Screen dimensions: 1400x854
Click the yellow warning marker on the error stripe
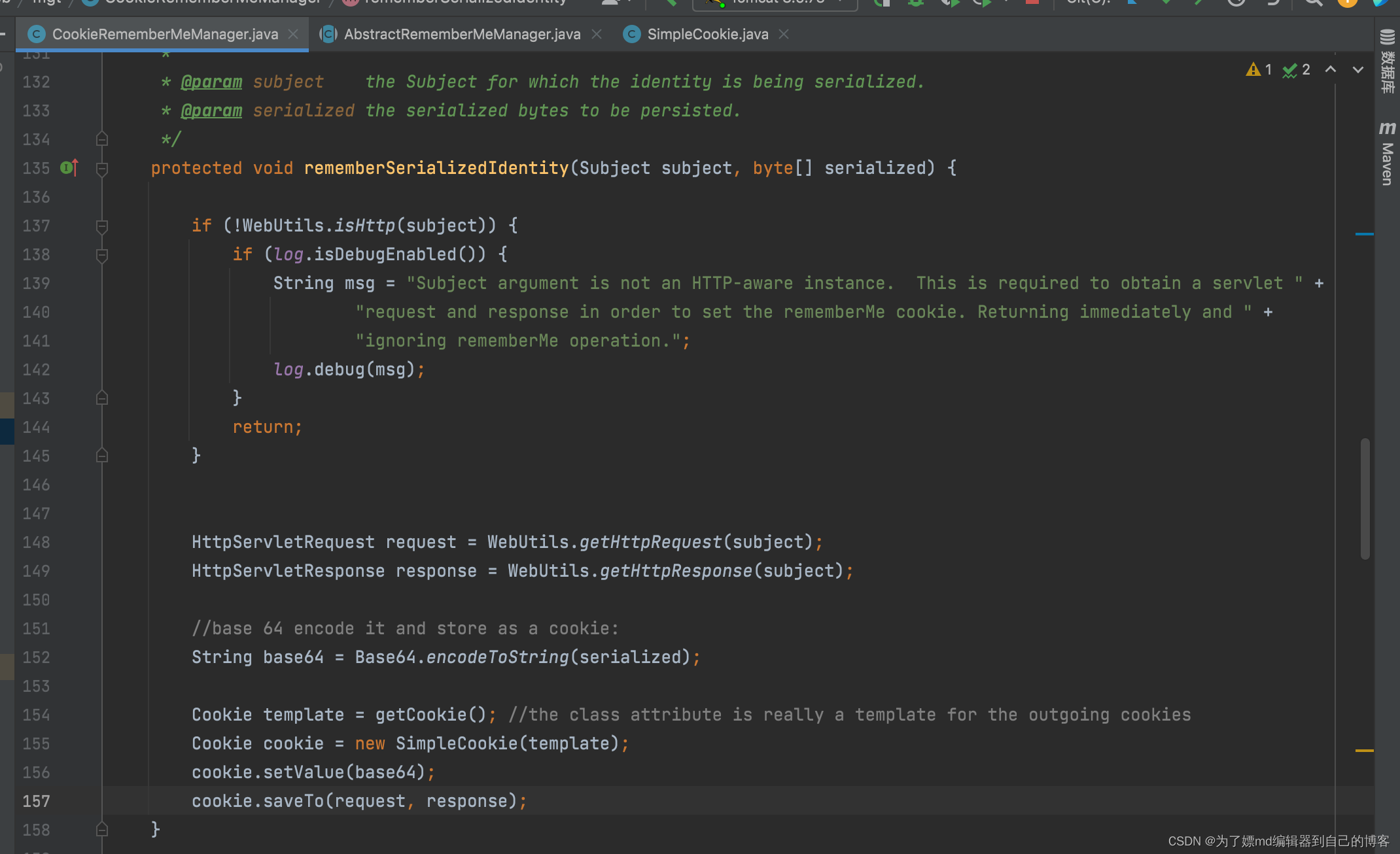(x=1365, y=750)
